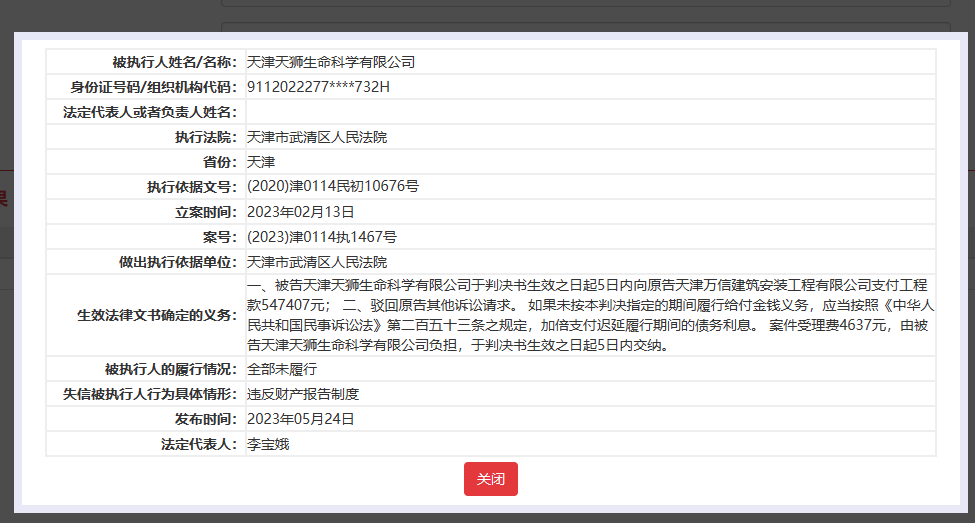The image size is (975, 523).
Task: Click the 执行依据文号 label
Action: click(192, 187)
